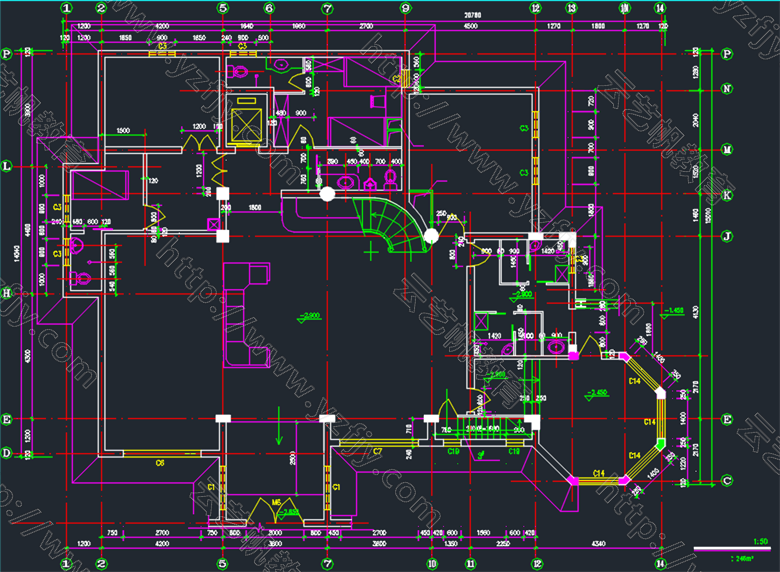Select the green downward arrow near entrance
Image resolution: width=780 pixels, height=572 pixels.
point(279,426)
